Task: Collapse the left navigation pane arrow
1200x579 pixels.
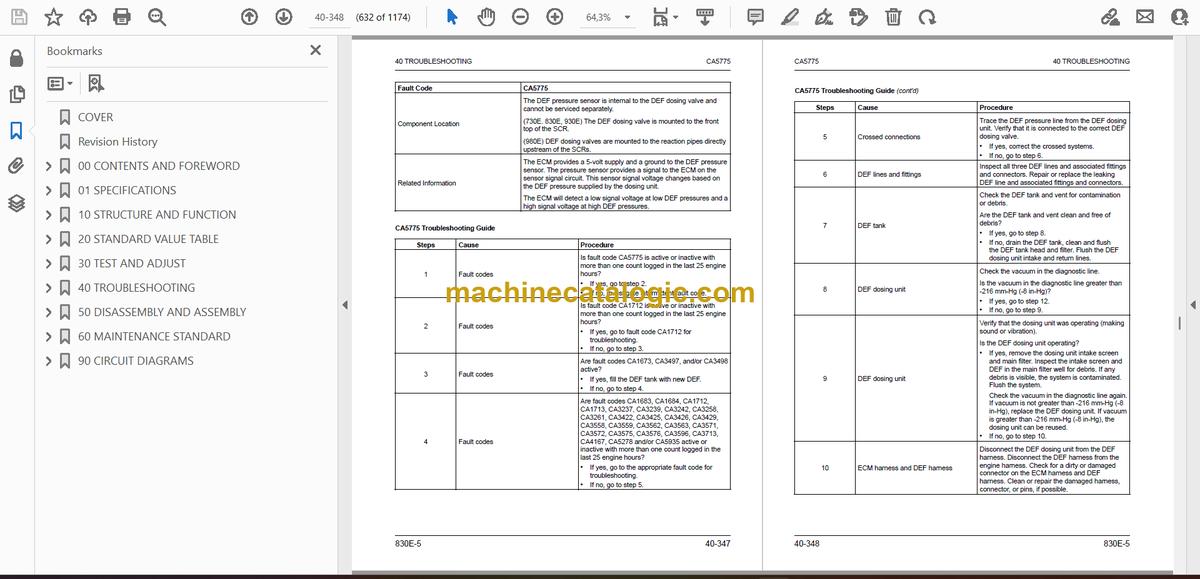Action: pyautogui.click(x=344, y=305)
